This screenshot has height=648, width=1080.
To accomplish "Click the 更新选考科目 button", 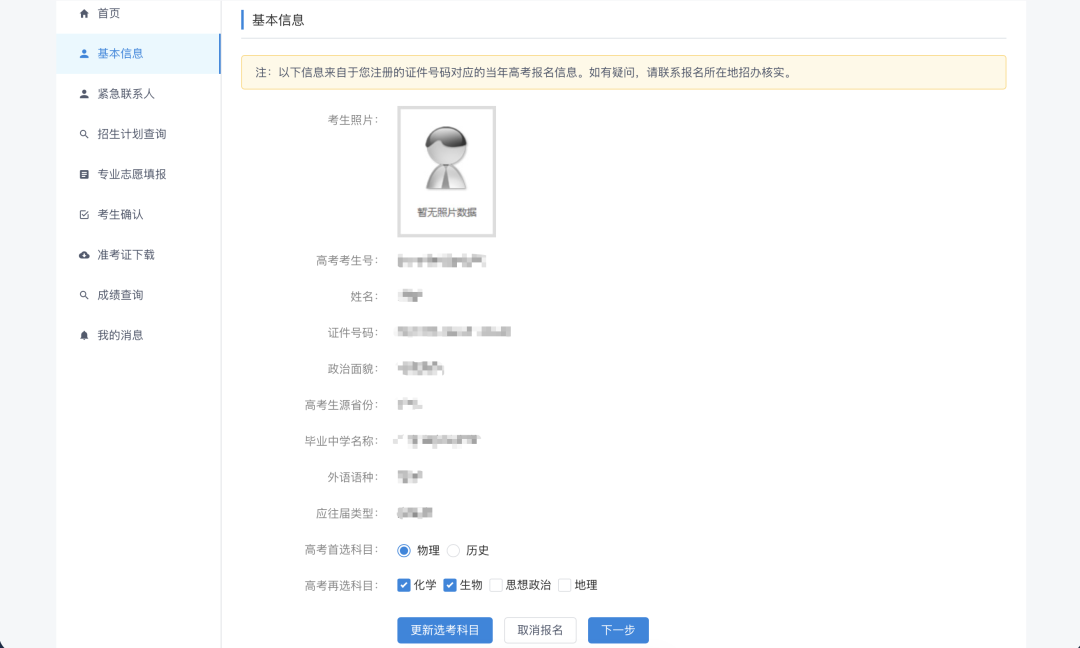I will tap(444, 630).
